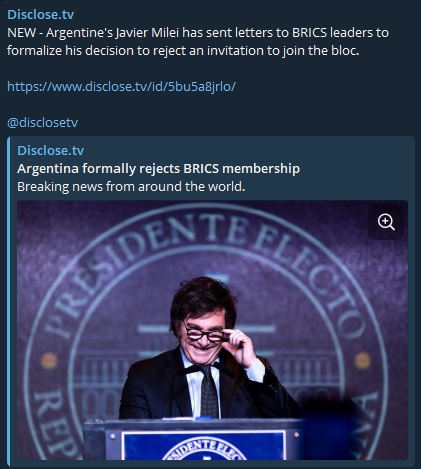Open the Disclose.tv site name in the link preview
Image resolution: width=421 pixels, height=469 pixels.
[50, 150]
